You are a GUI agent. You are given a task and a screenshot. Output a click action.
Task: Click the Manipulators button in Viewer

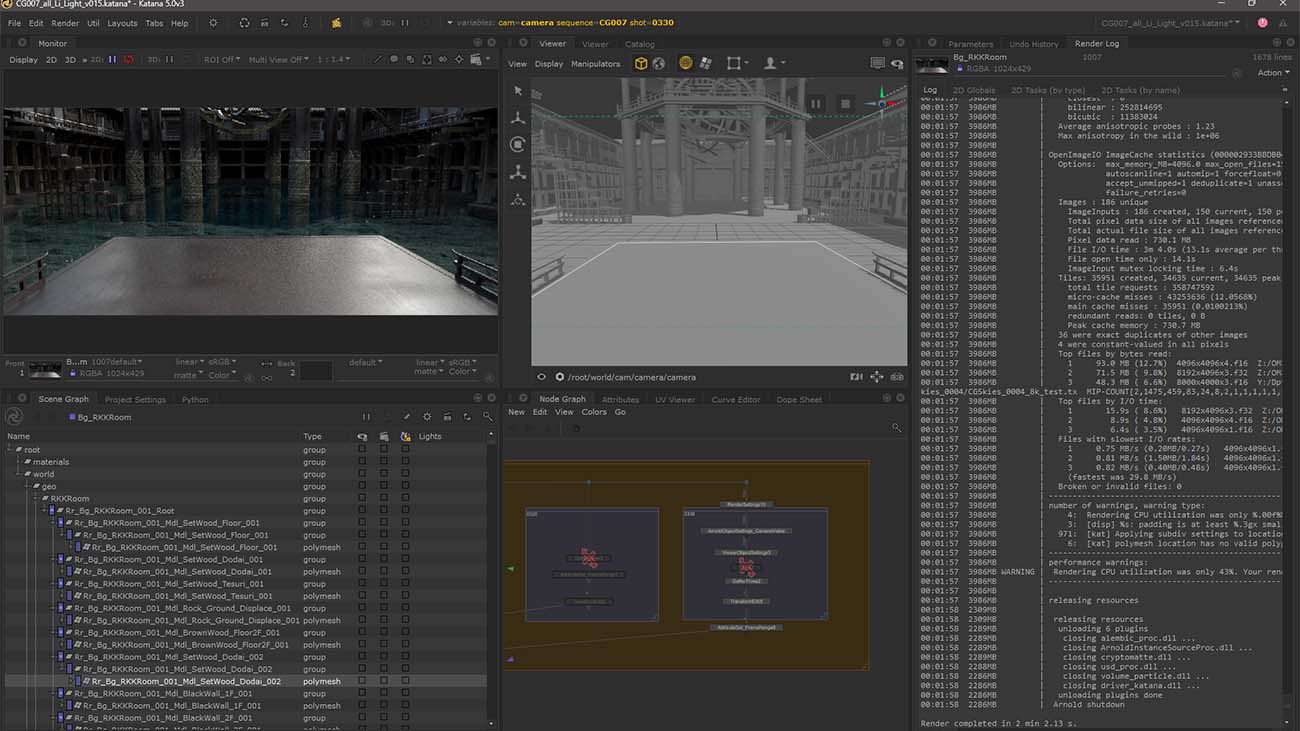tap(595, 64)
